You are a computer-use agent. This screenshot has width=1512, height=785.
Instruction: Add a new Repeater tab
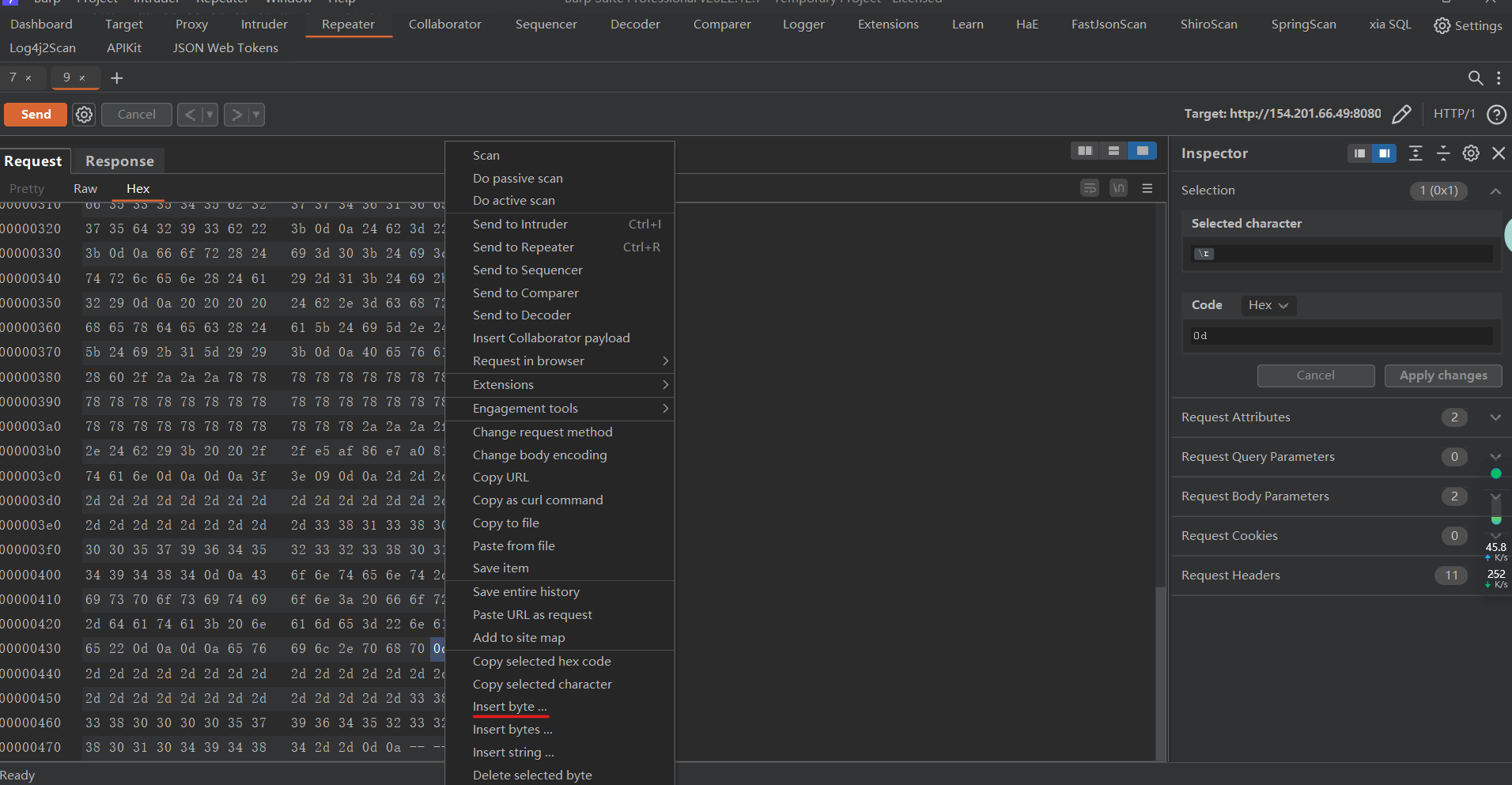pos(116,77)
